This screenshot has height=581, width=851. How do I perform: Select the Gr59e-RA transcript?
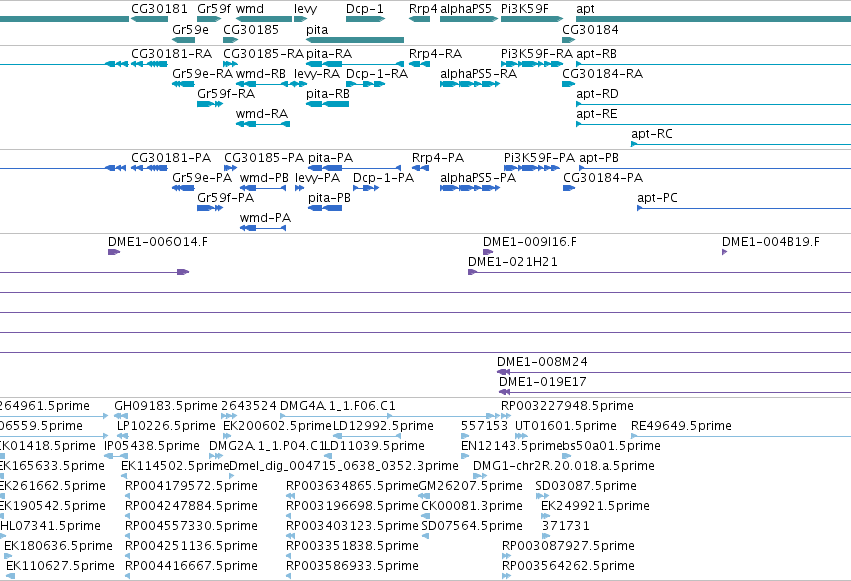183,84
